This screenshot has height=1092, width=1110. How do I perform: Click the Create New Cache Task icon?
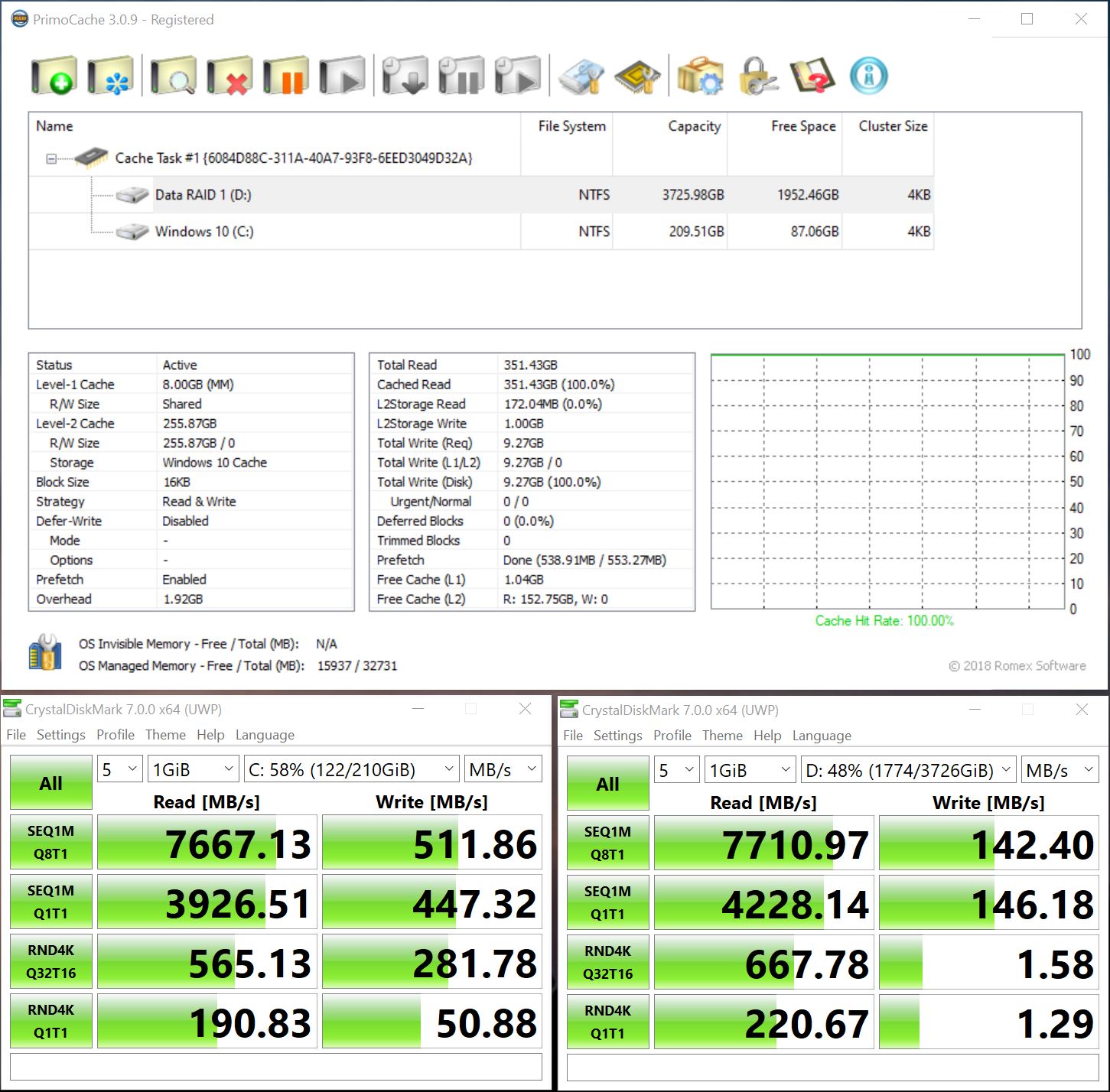[x=54, y=76]
